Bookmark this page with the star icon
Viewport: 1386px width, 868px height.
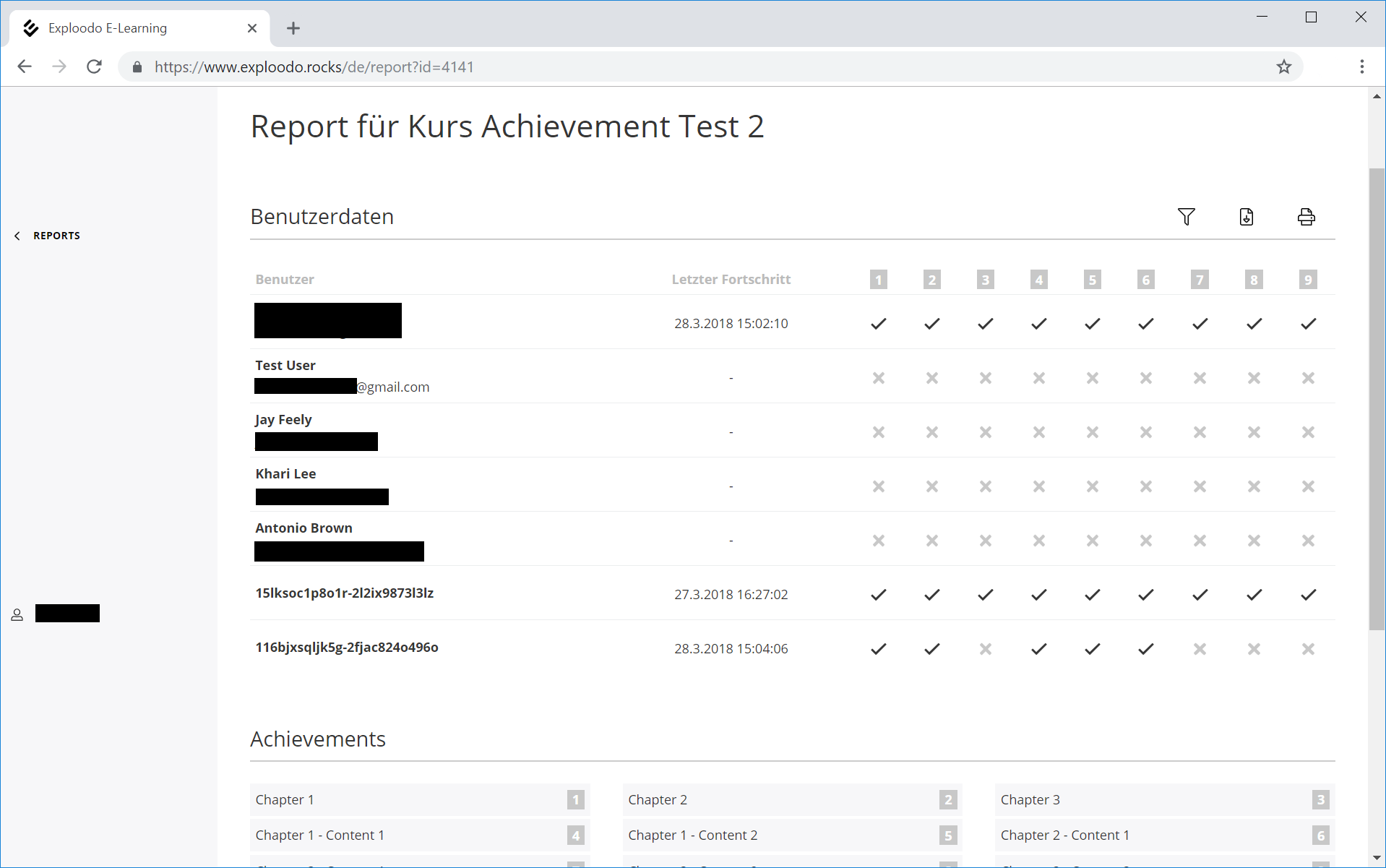1283,67
